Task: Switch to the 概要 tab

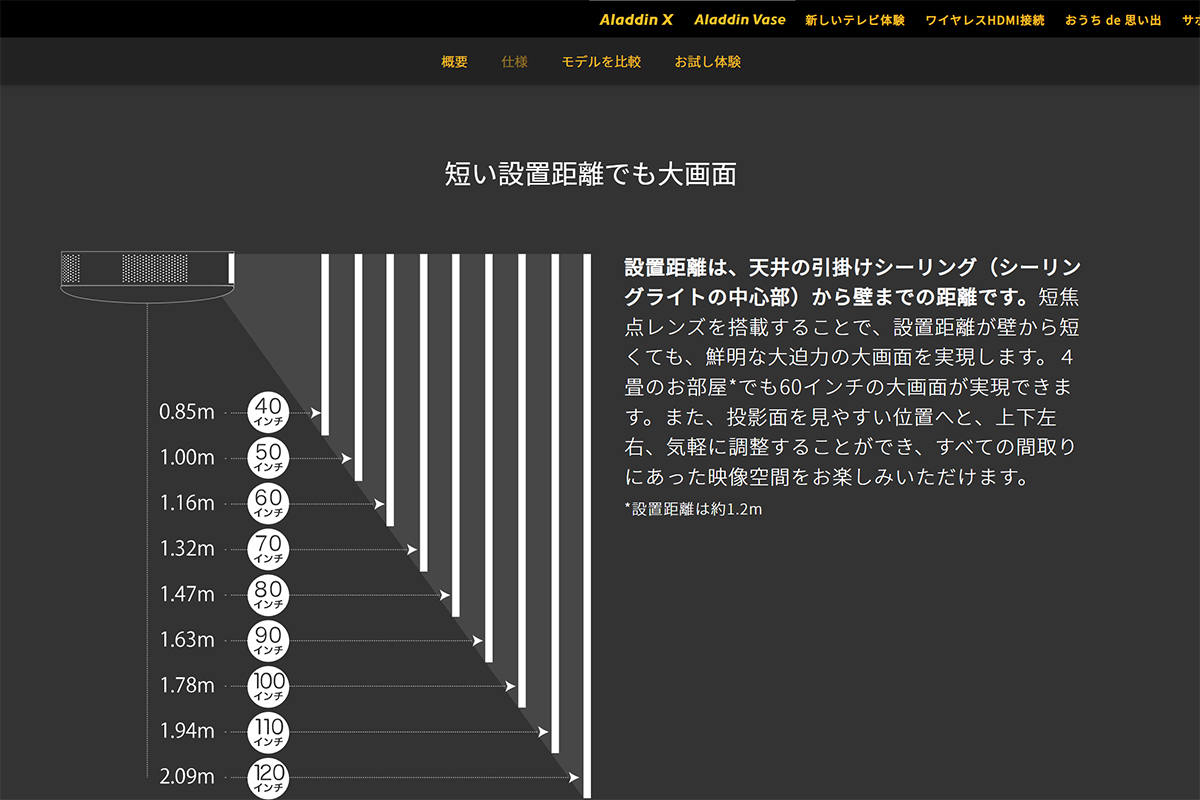Action: point(454,62)
